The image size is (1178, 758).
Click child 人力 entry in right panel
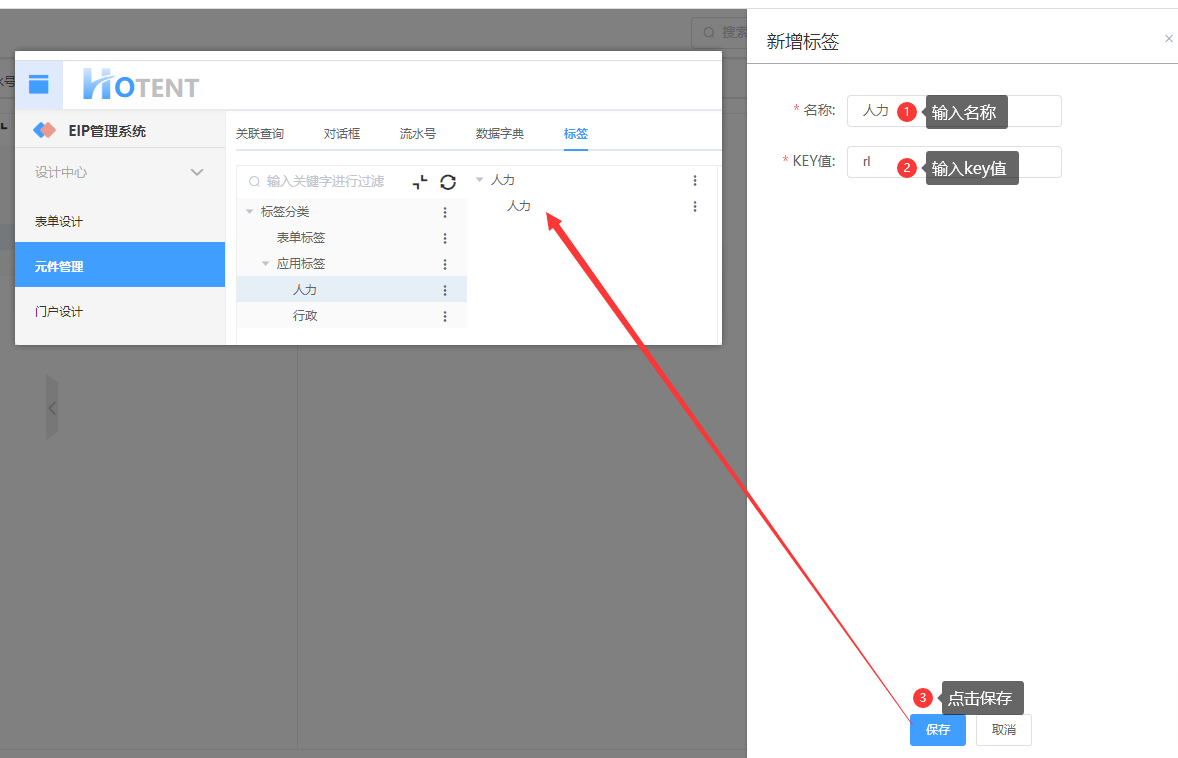tap(518, 206)
